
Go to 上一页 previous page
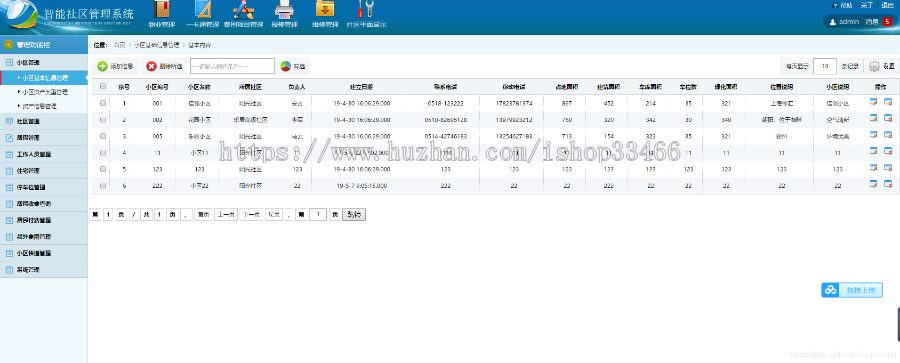(226, 214)
